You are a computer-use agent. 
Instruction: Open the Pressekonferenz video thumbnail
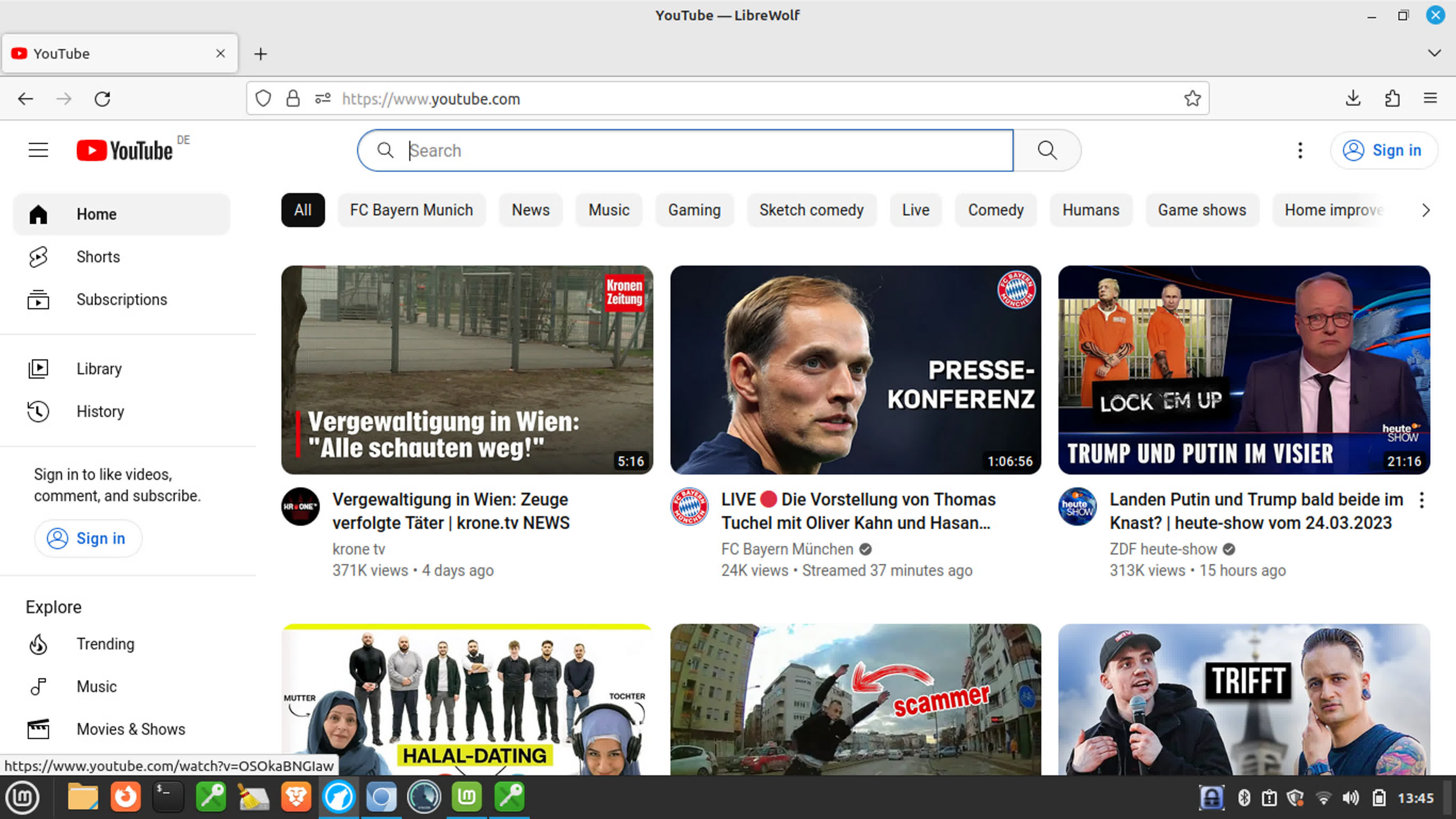coord(855,370)
